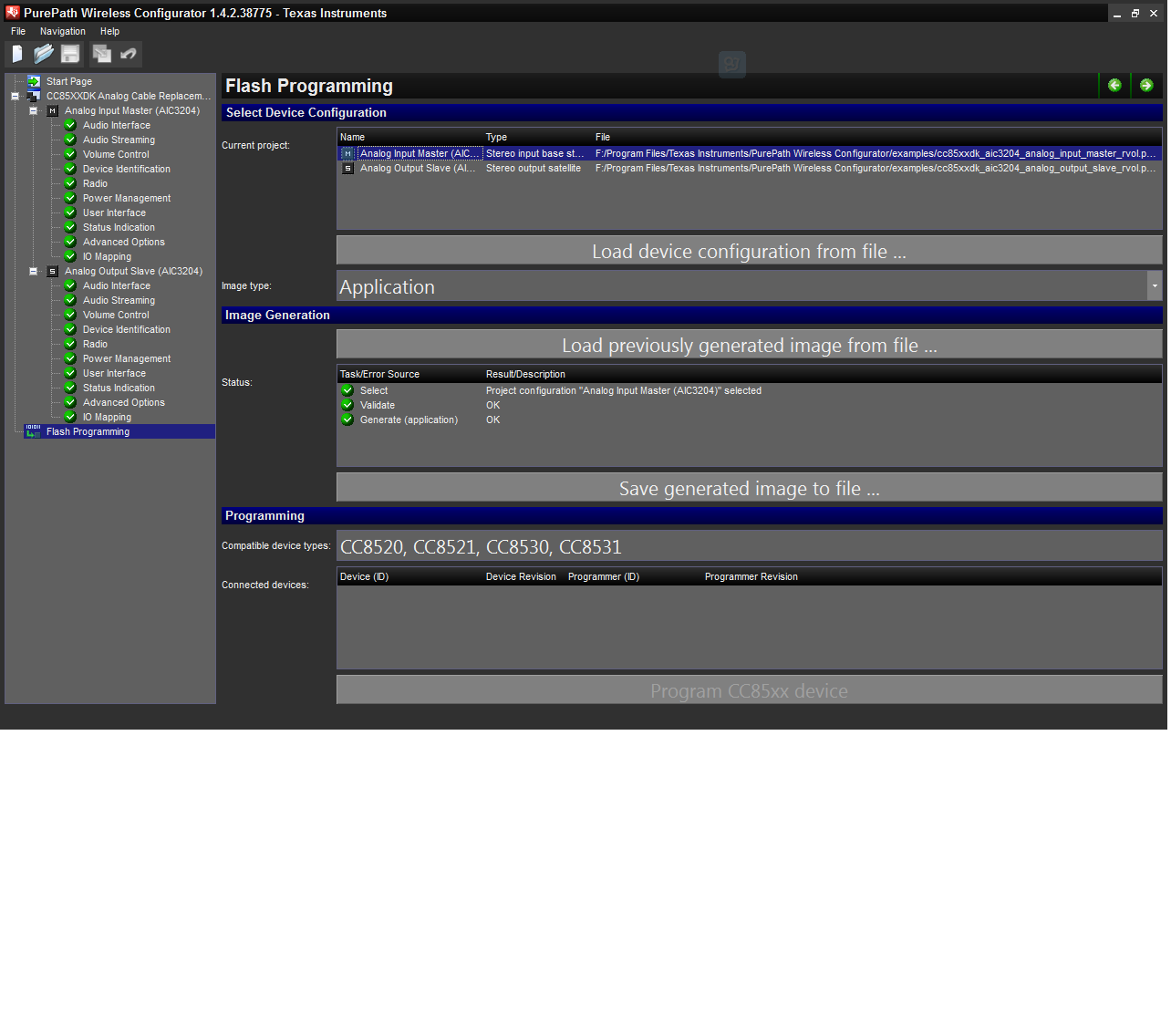This screenshot has width=1171, height=1036.
Task: Open User Interface under Analog Input Master
Action: [x=114, y=212]
